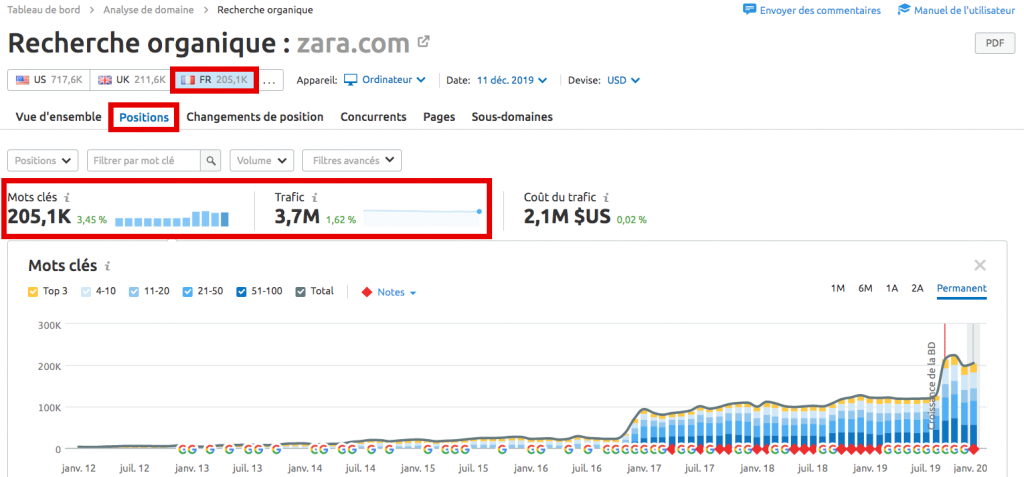
Task: Click info icon next to Mots clés metric
Action: click(x=67, y=197)
